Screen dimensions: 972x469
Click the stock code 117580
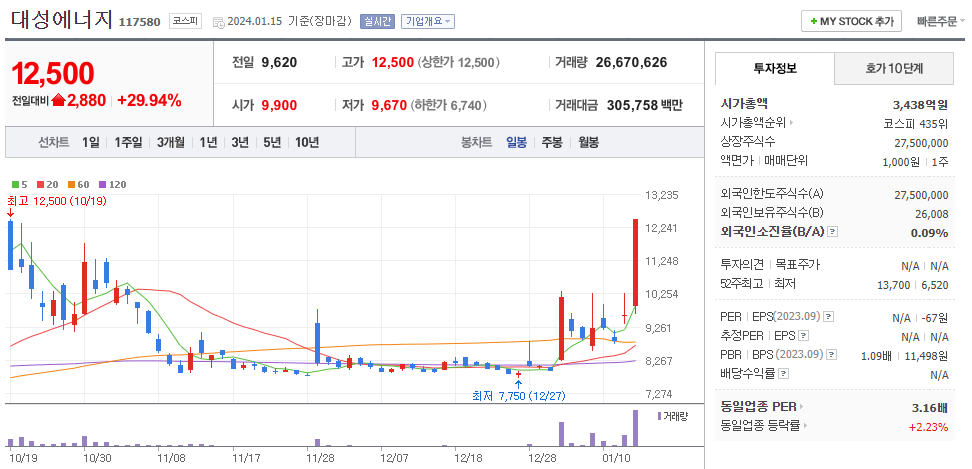(139, 22)
